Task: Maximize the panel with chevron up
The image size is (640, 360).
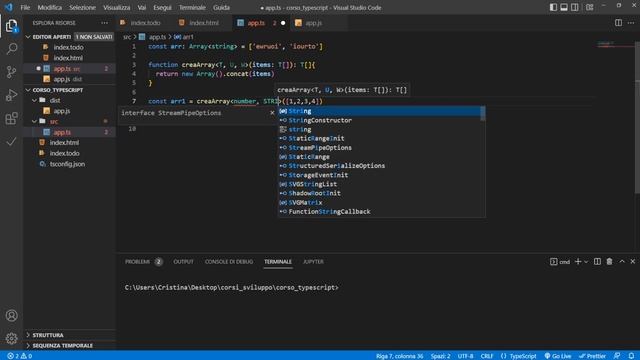Action: [622, 262]
